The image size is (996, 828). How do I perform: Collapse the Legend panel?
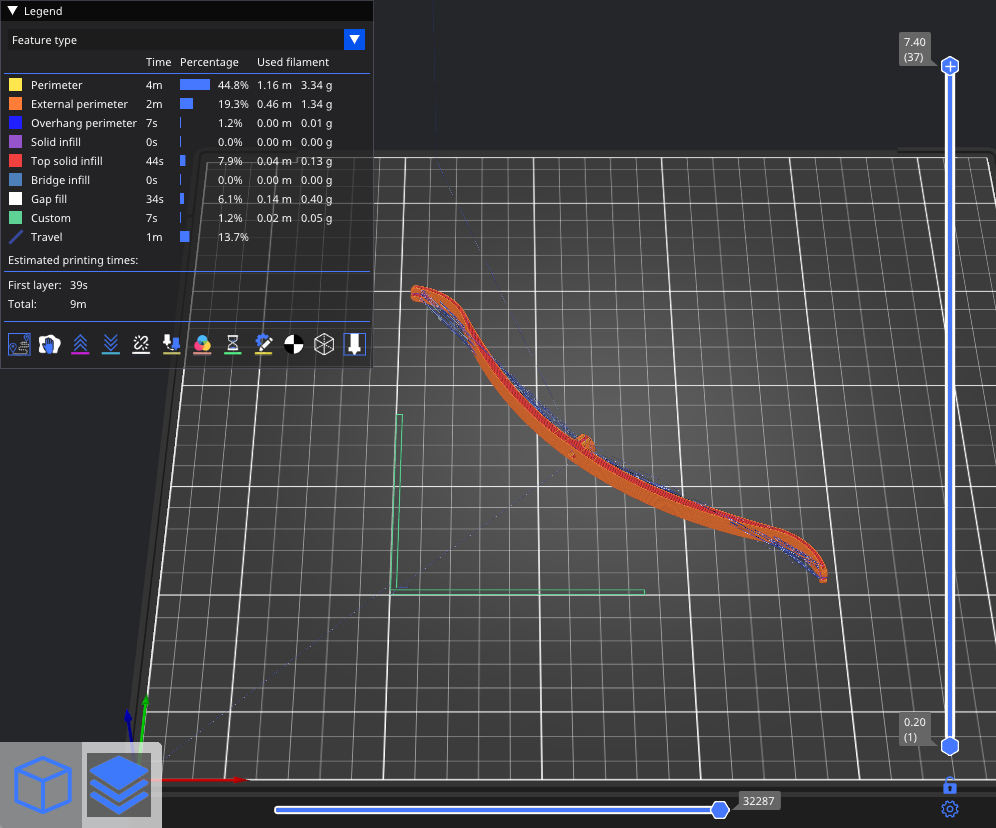click(x=13, y=11)
